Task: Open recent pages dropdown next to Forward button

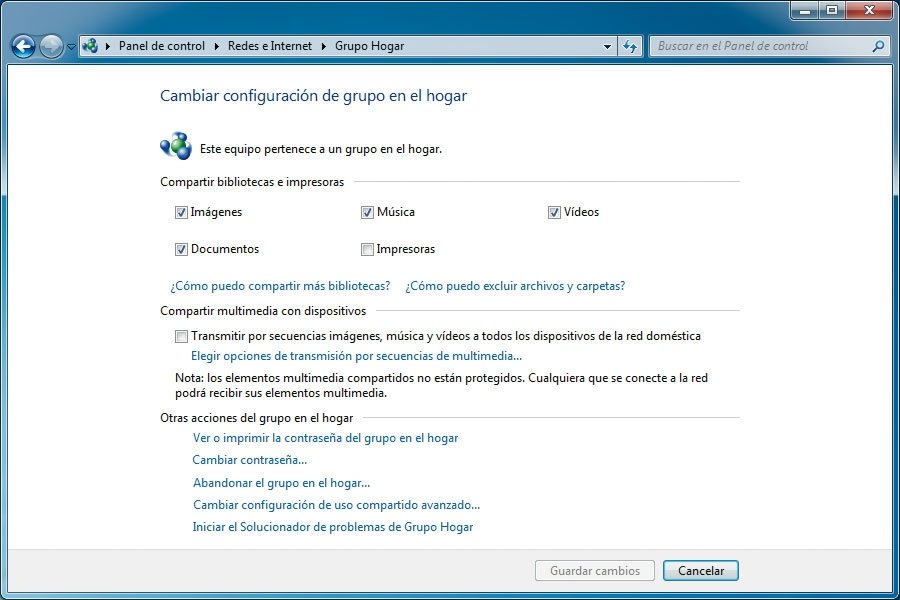Action: (x=71, y=47)
